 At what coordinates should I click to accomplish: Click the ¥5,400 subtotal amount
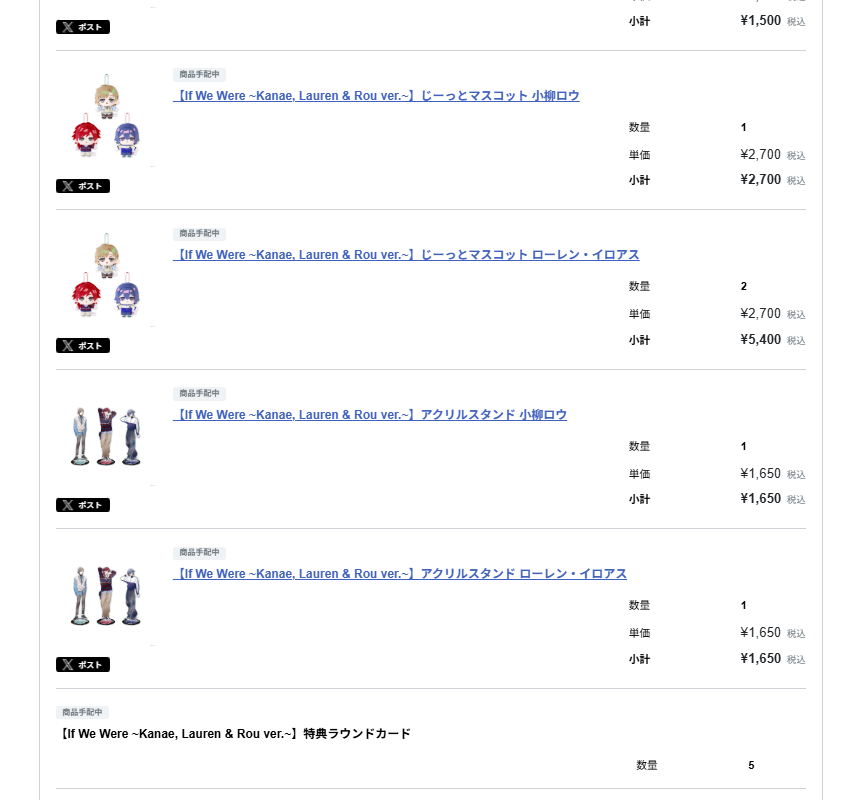pyautogui.click(x=760, y=340)
